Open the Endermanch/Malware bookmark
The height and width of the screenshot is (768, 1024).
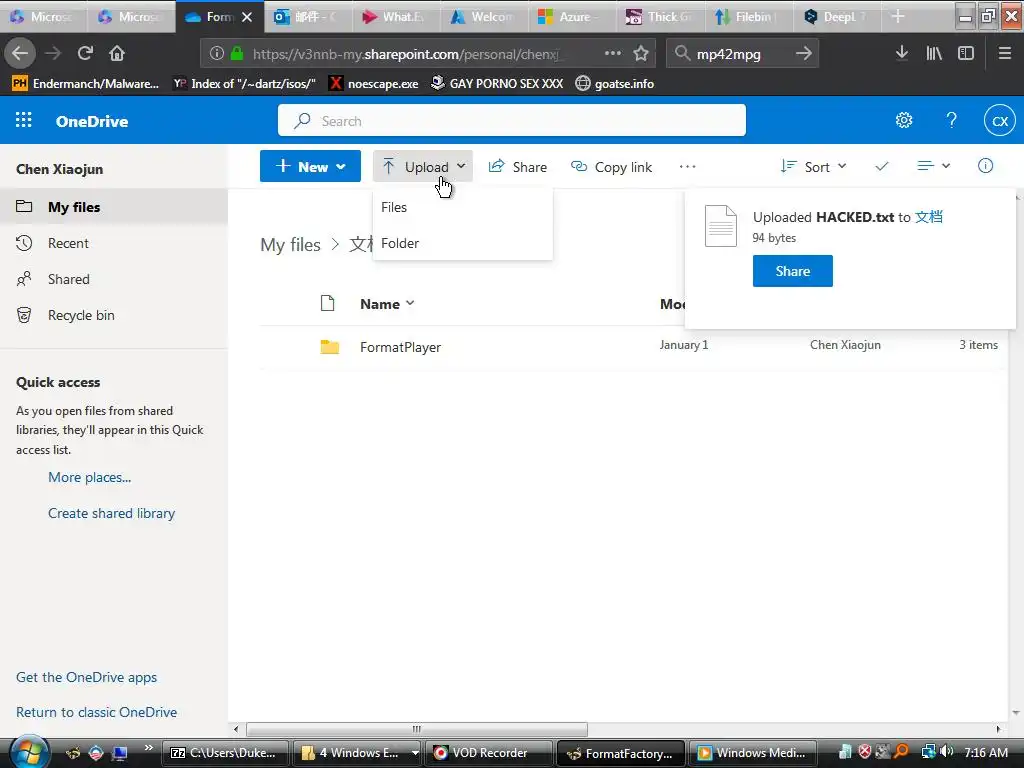(86, 84)
